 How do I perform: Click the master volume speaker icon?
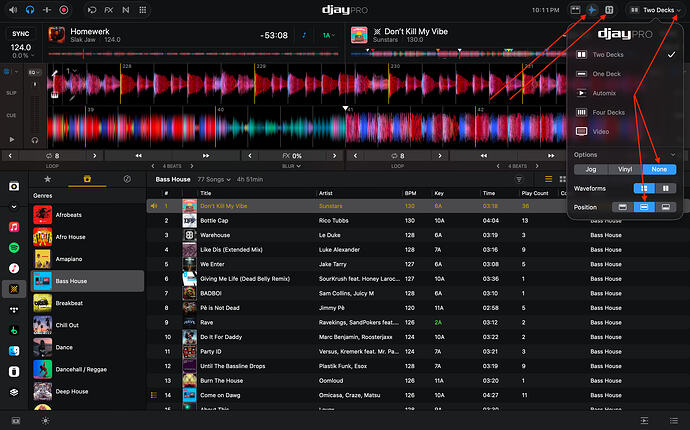pyautogui.click(x=13, y=10)
